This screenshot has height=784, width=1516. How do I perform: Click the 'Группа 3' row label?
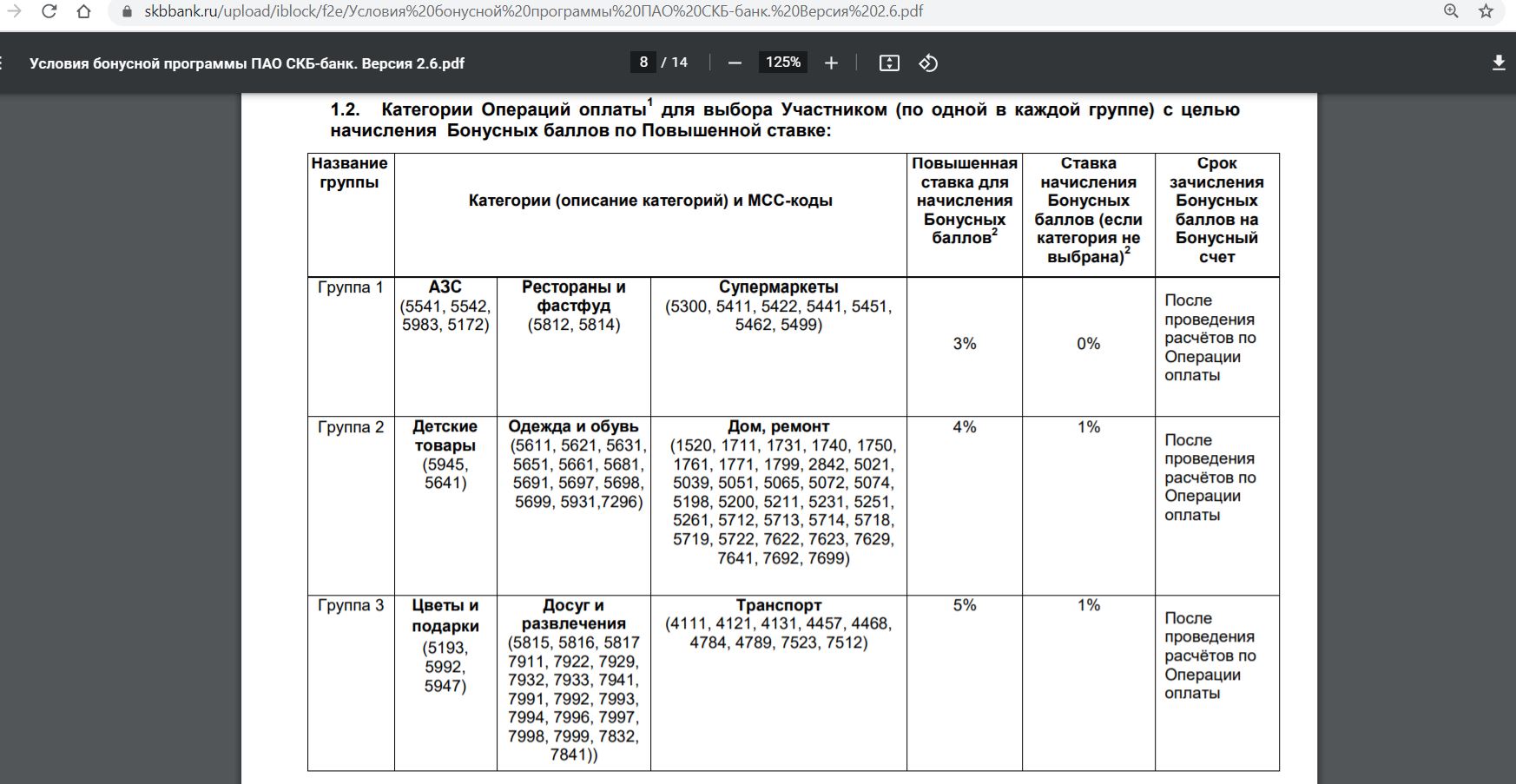click(x=350, y=605)
